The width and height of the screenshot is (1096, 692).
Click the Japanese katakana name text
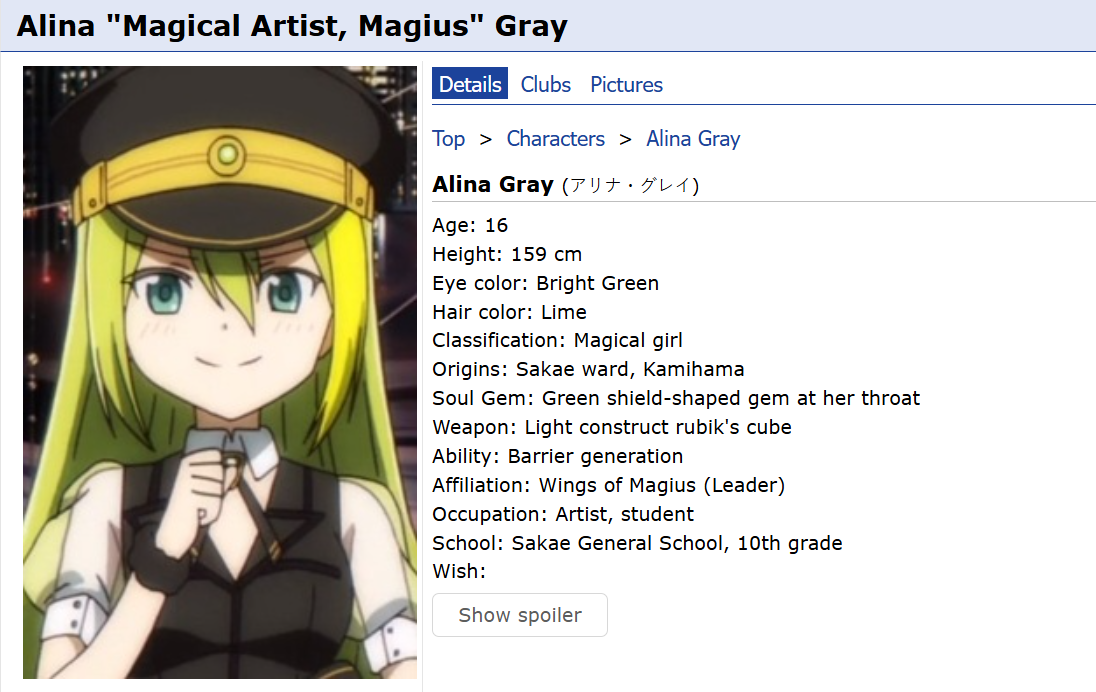pos(630,186)
